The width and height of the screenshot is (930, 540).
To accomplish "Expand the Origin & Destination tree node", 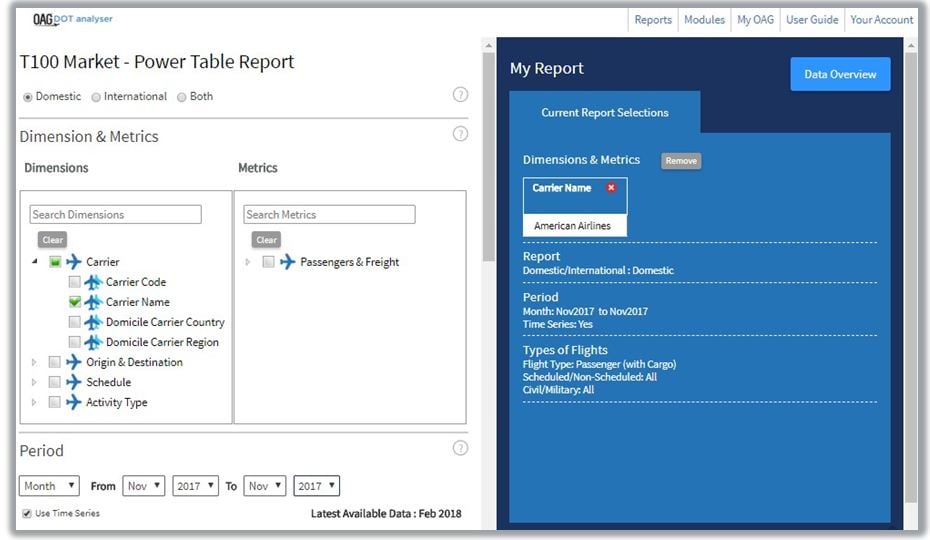I will [36, 362].
